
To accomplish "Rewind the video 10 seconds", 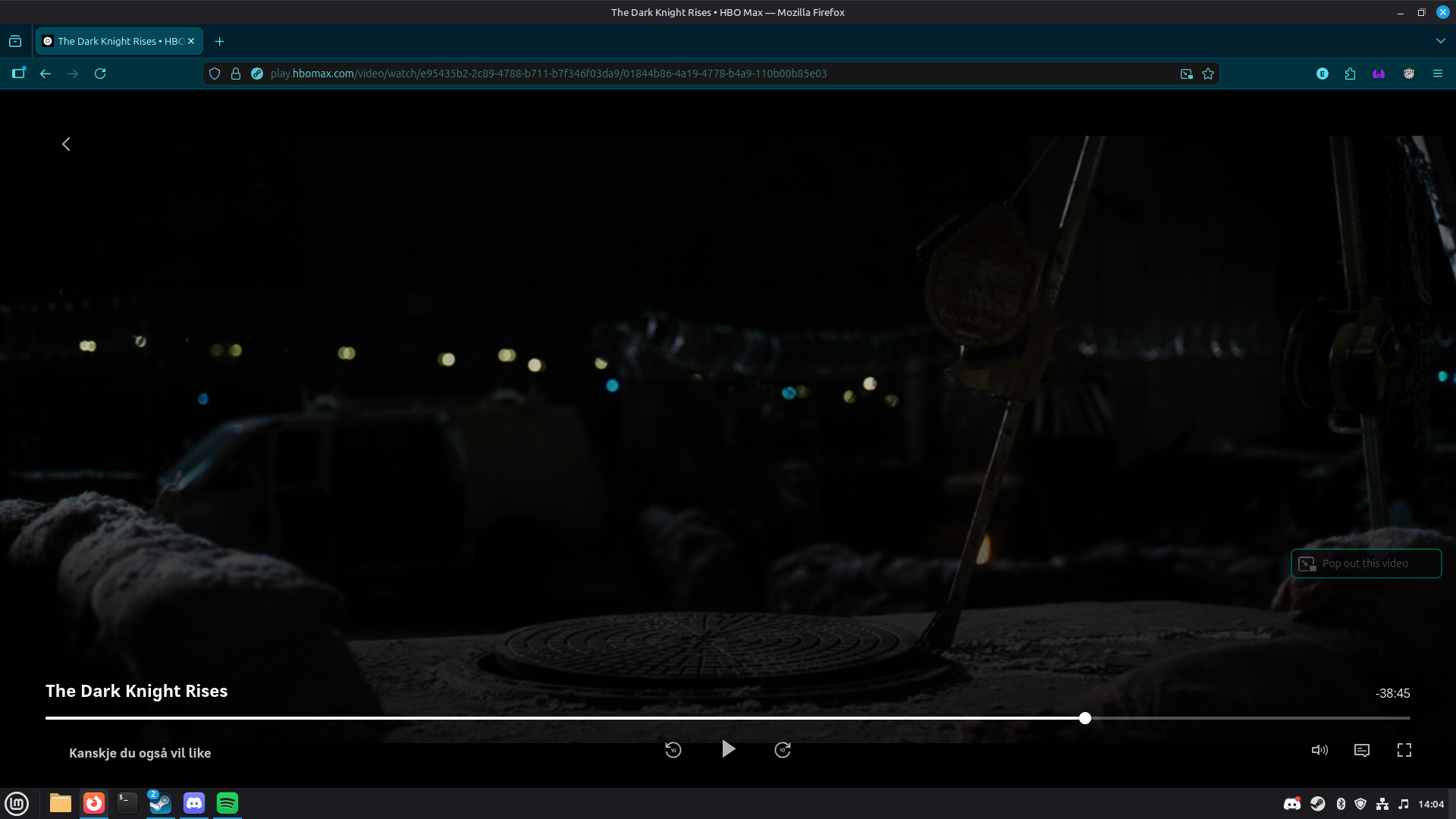I will (x=673, y=750).
